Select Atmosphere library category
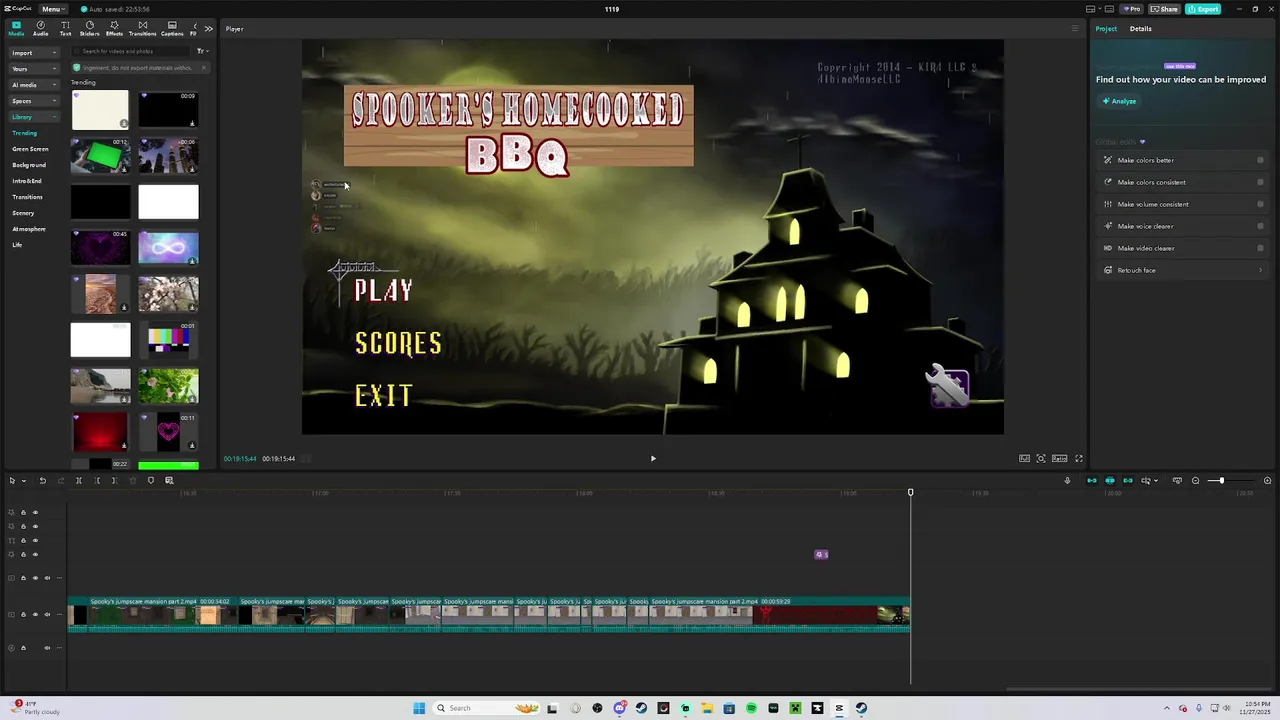 pyautogui.click(x=29, y=229)
